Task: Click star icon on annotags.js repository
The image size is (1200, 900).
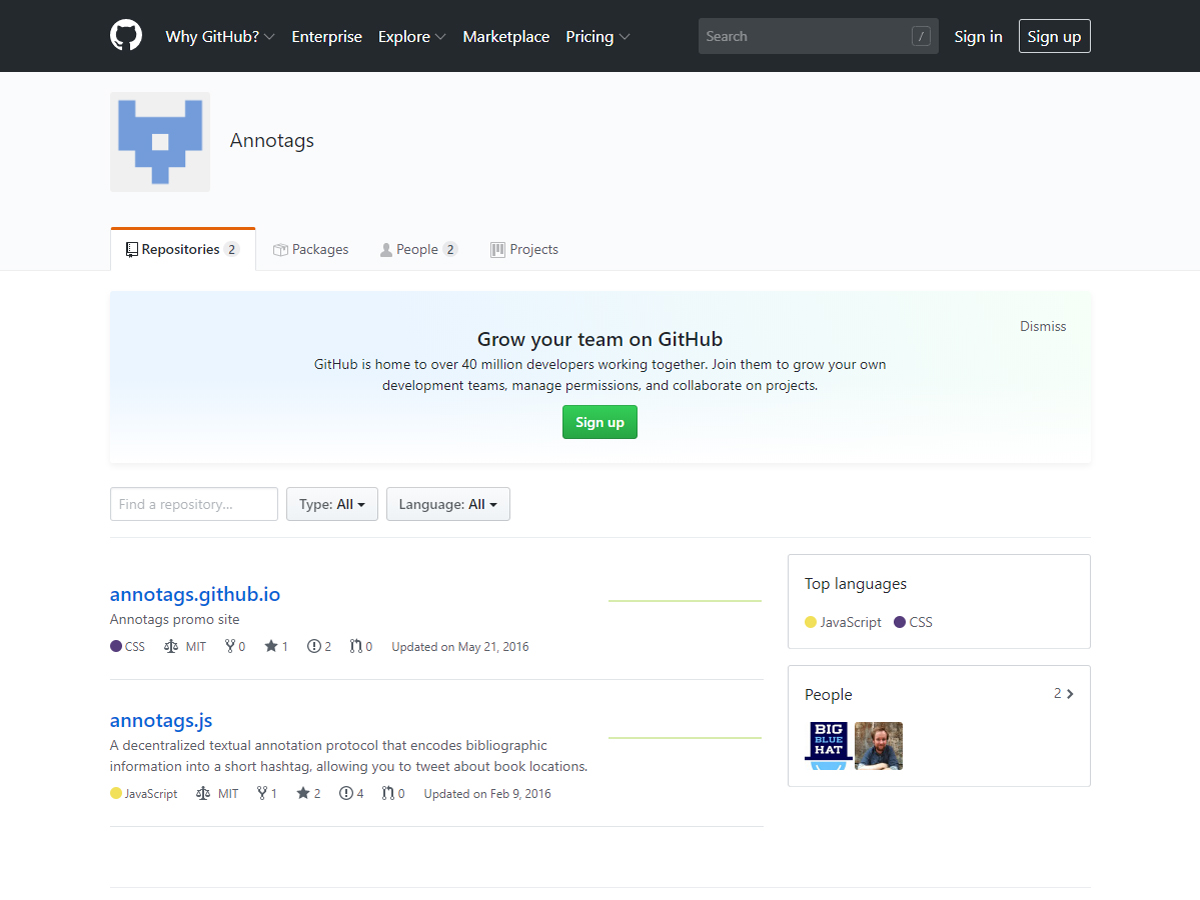Action: click(x=303, y=793)
